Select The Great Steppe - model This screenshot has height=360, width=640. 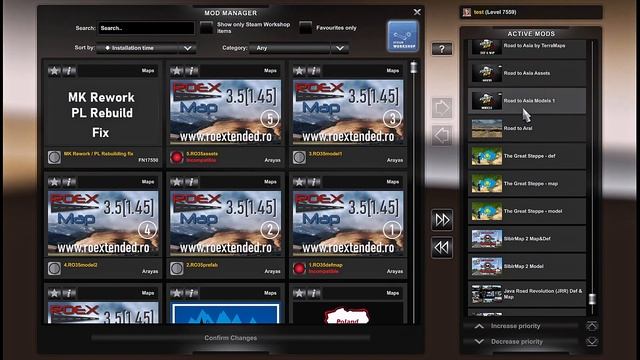click(527, 211)
